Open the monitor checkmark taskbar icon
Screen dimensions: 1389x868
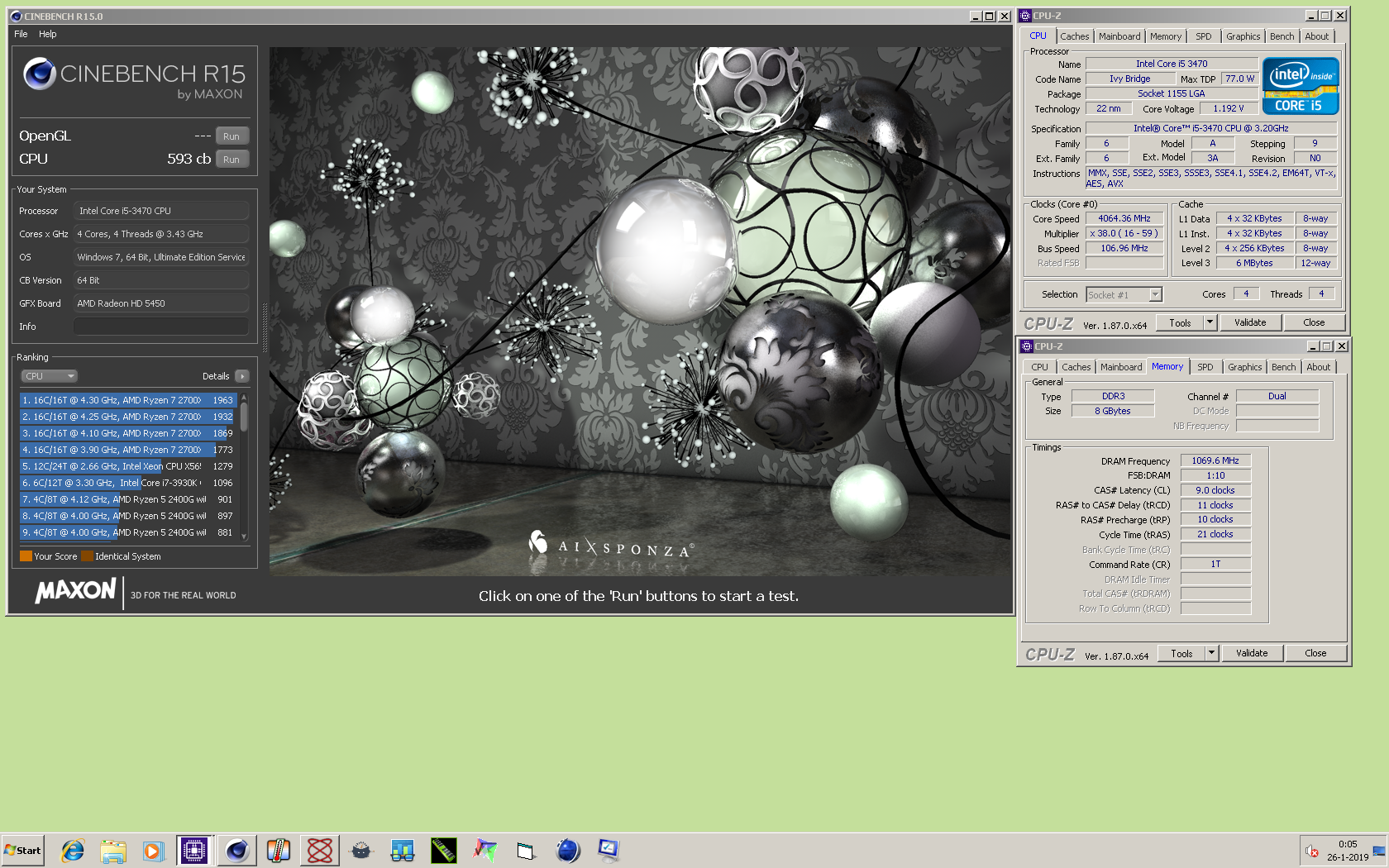click(x=609, y=851)
